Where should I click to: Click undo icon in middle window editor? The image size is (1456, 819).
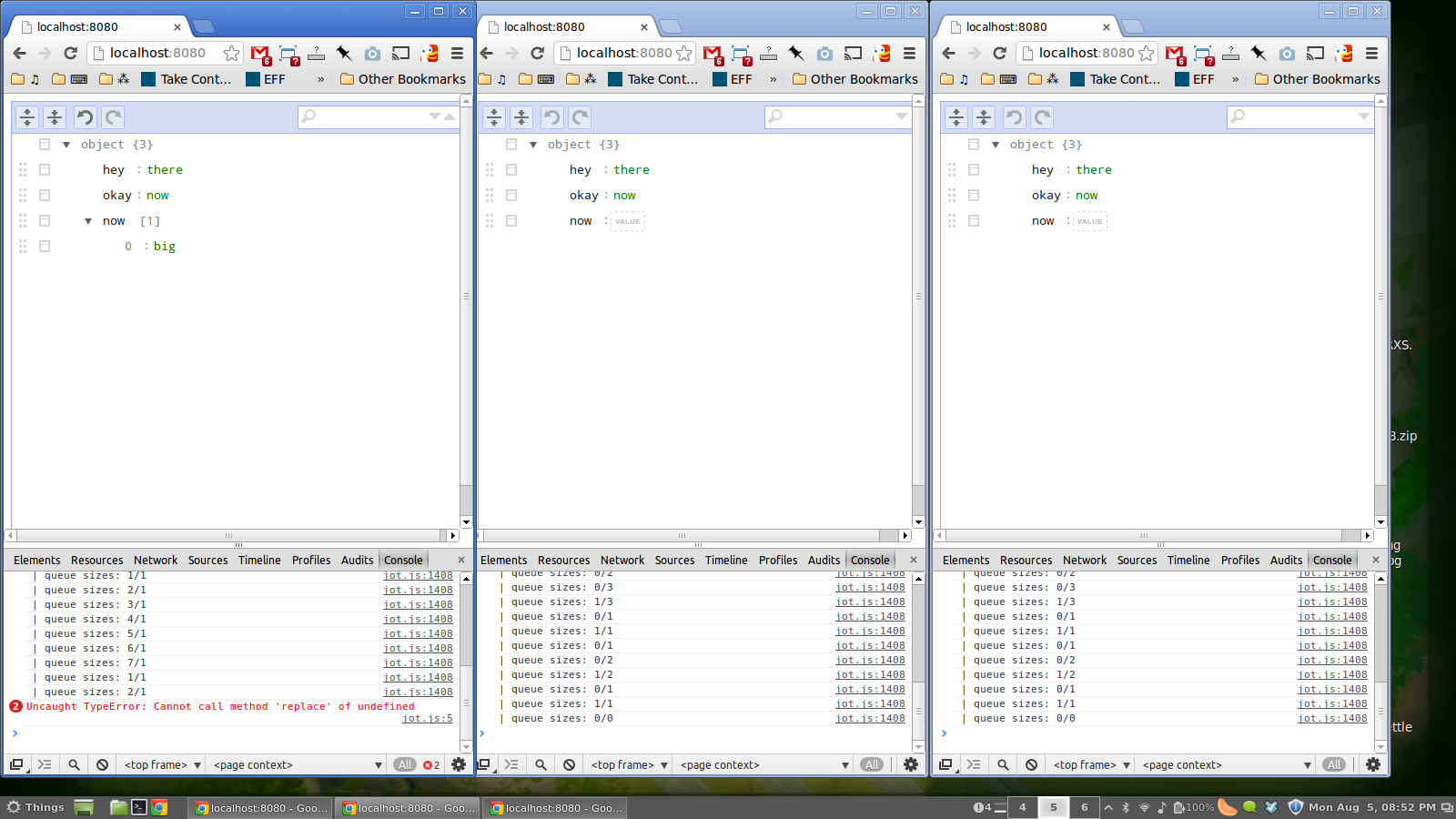[551, 116]
